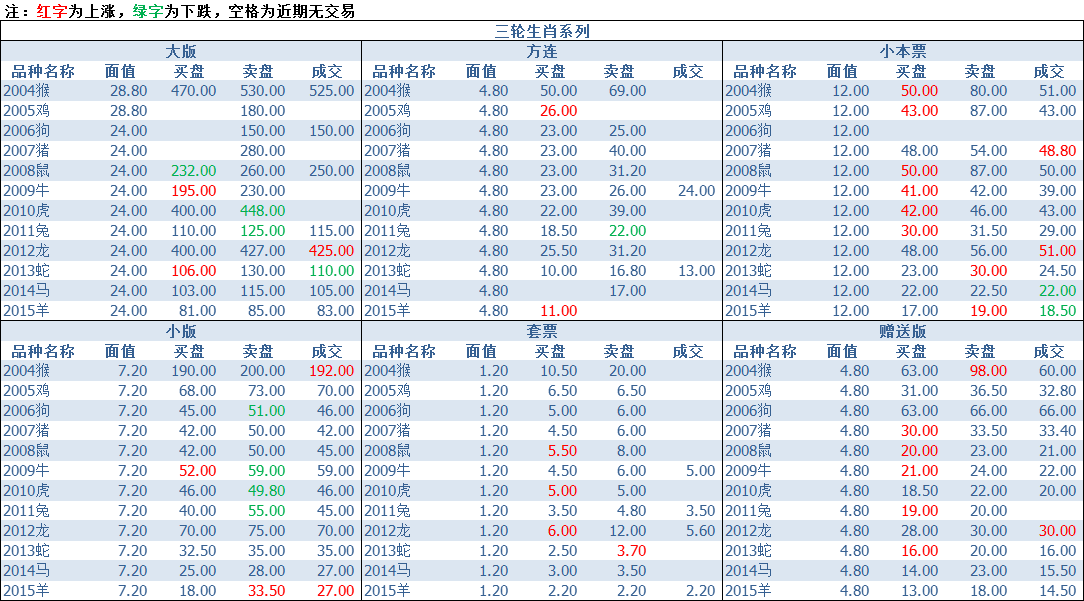Select 24.00 成交 in 方连 2009牛 row

click(x=697, y=191)
